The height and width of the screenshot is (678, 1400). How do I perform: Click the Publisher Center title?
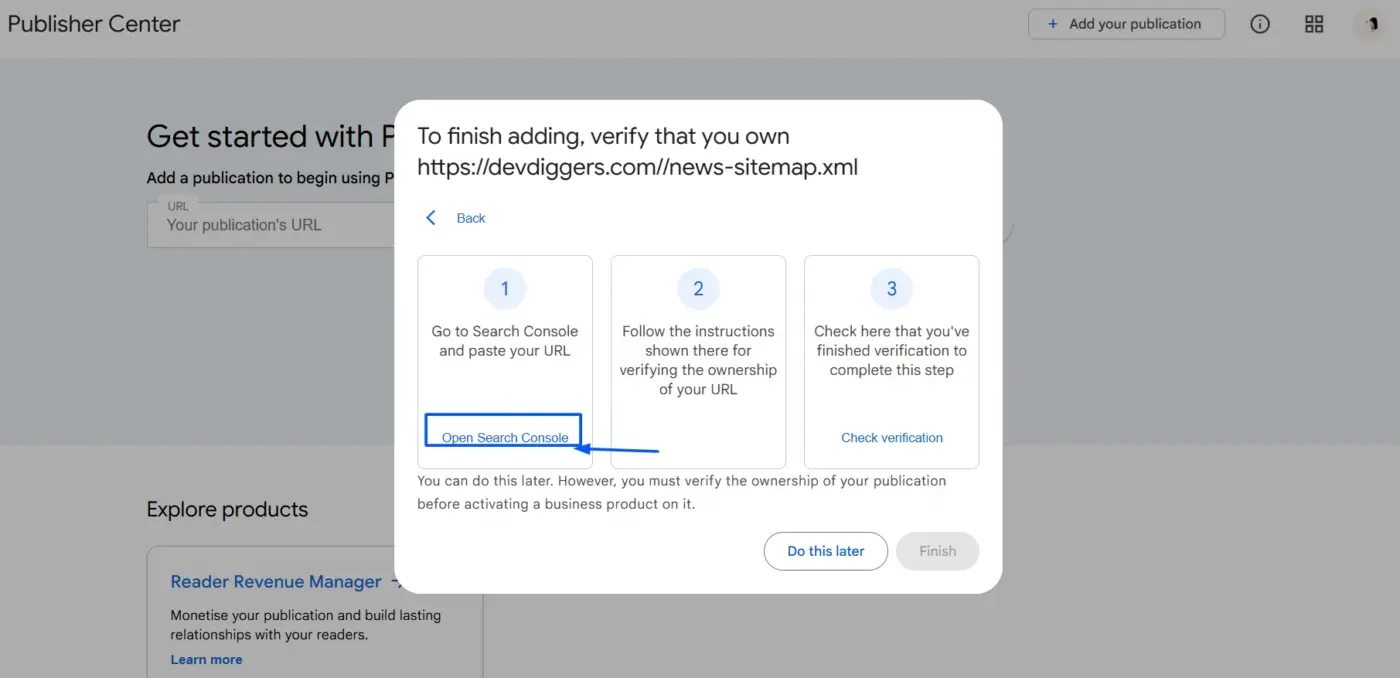94,24
